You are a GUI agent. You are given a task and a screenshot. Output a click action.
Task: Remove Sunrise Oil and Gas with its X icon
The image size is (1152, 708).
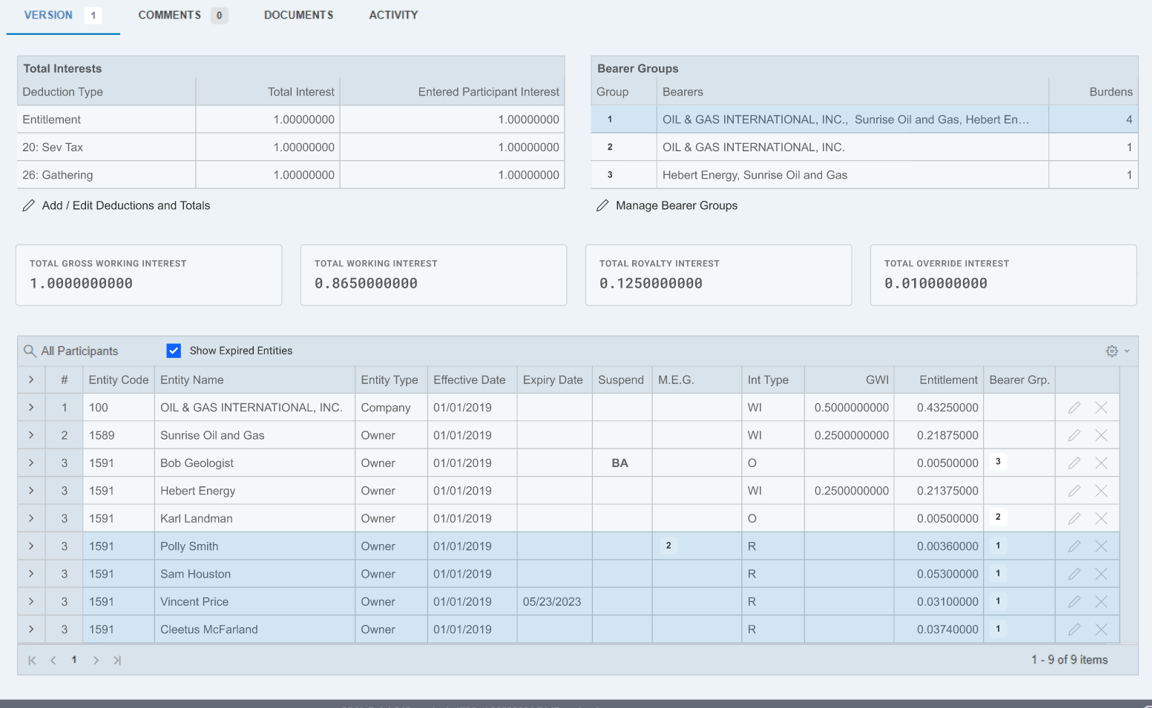point(1101,436)
